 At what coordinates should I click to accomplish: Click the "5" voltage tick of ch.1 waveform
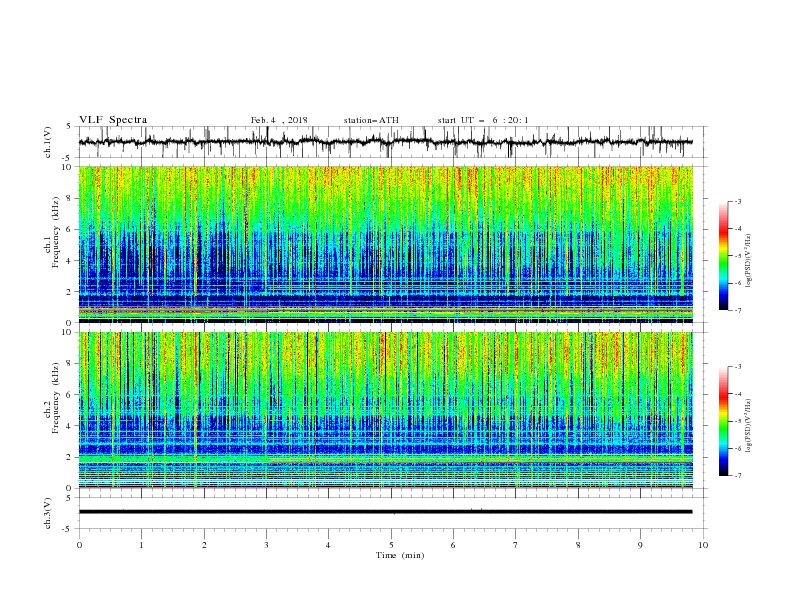tap(69, 127)
